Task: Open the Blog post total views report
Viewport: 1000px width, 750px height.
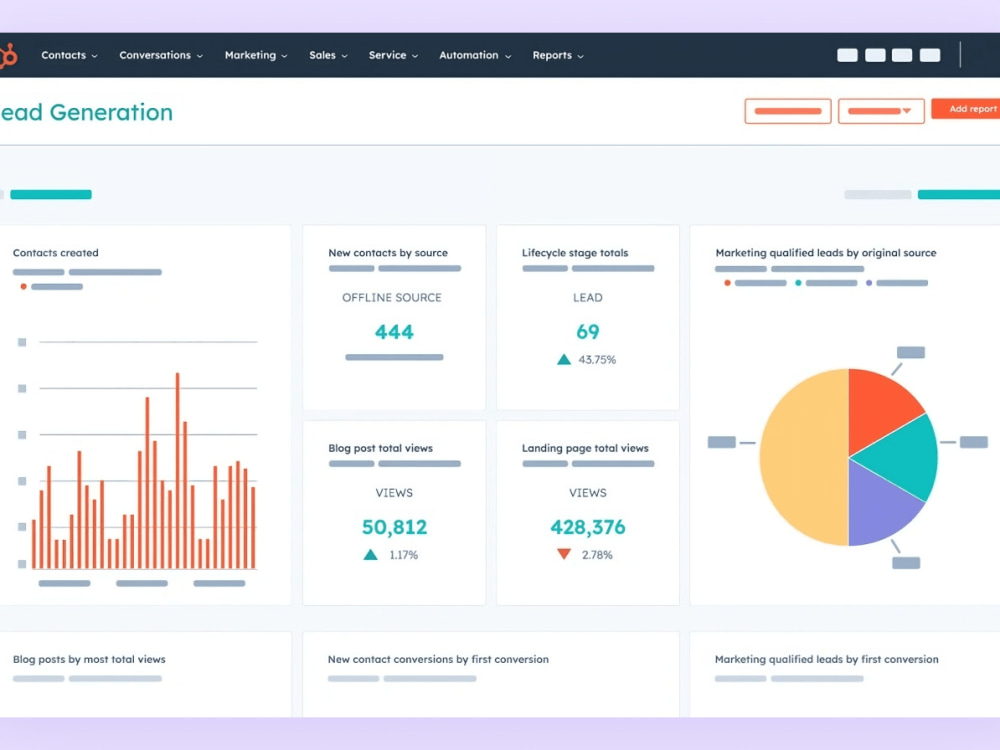Action: click(x=380, y=448)
